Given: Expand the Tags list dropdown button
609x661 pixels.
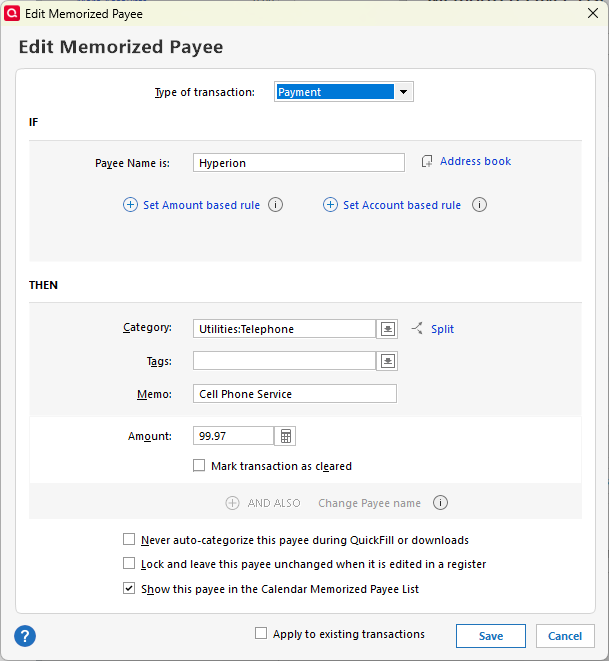Looking at the screenshot, I should (x=388, y=361).
